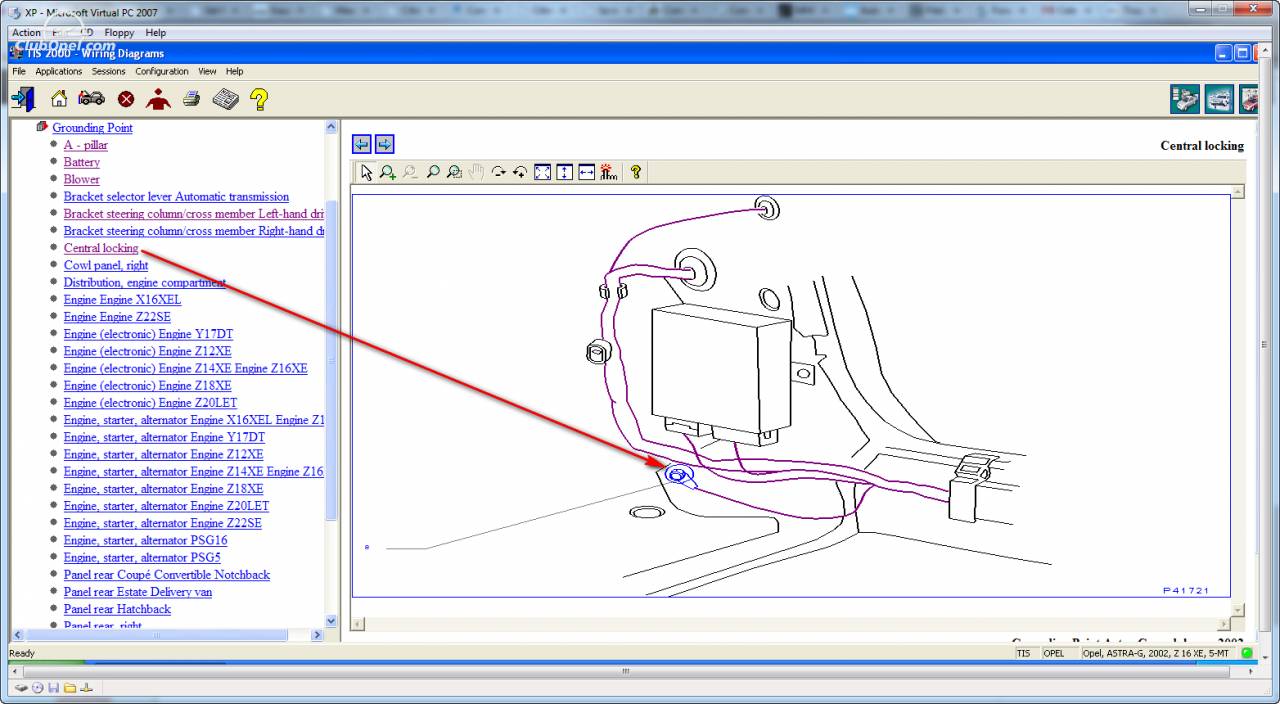Click the tree panel scroll up arrow
1280x704 pixels.
tap(332, 127)
